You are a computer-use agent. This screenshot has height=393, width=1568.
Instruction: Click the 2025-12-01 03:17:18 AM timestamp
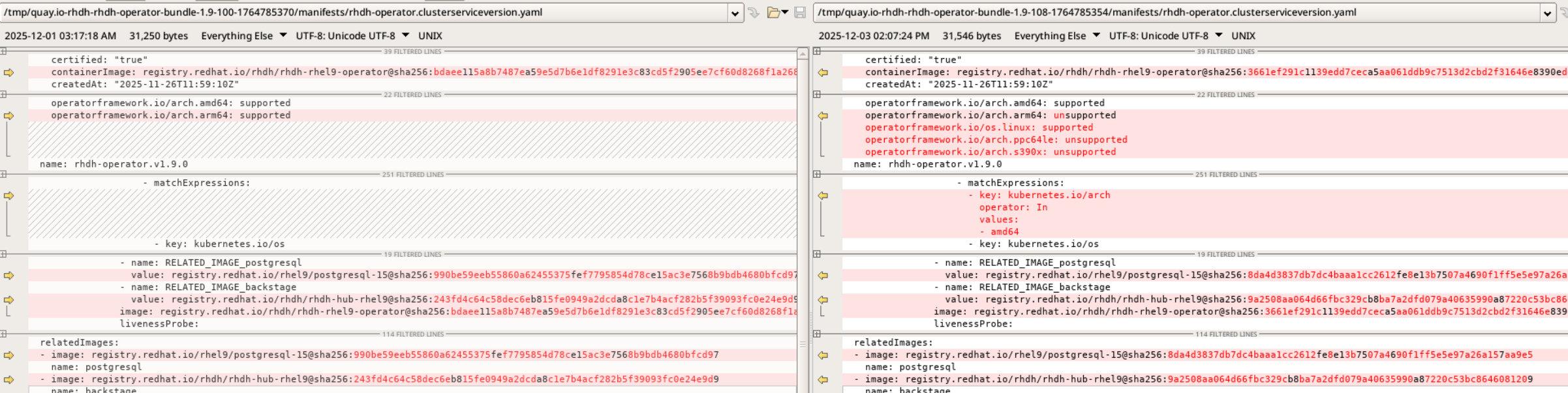click(x=61, y=36)
